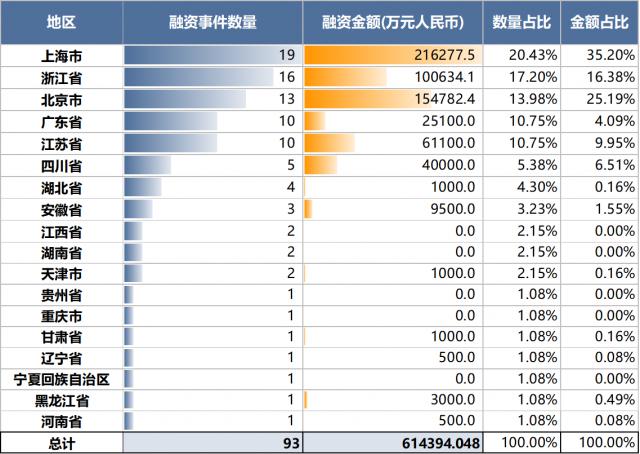640x454 pixels.
Task: Click the 宁夏回族自治区 row label
Action: tap(61, 379)
